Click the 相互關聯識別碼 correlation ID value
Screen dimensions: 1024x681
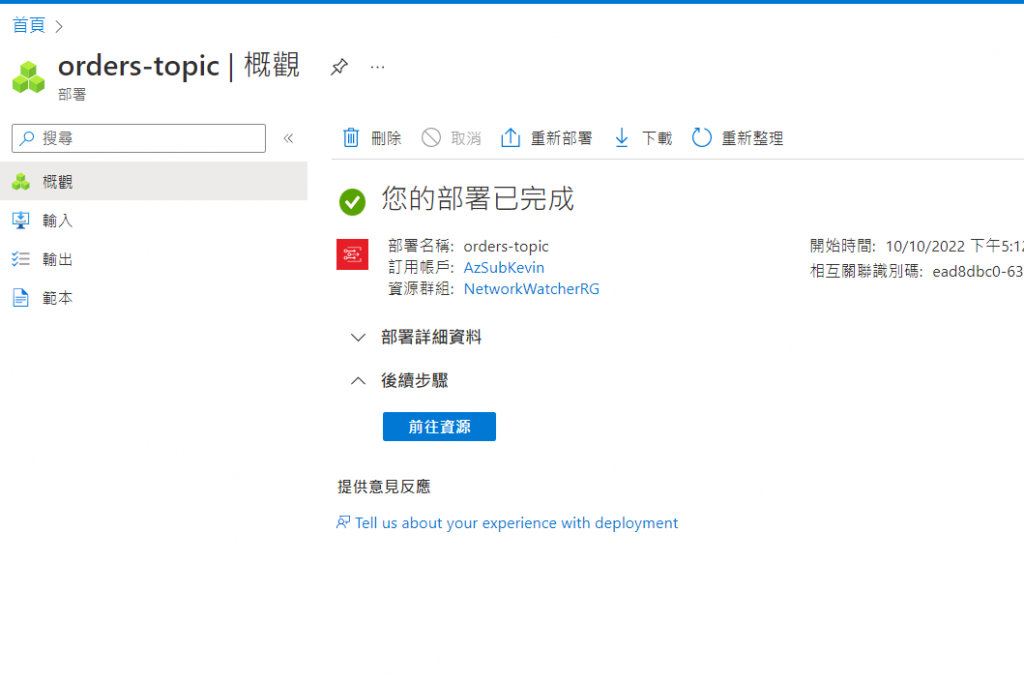[978, 272]
